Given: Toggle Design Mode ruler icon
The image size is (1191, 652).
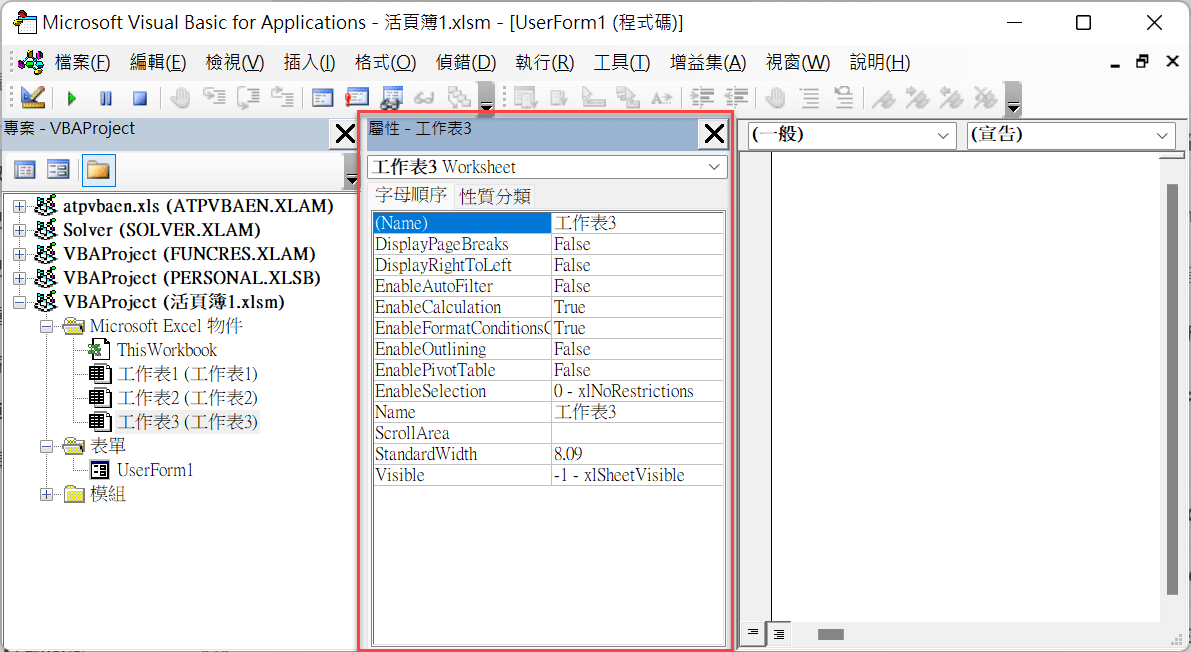Looking at the screenshot, I should (x=33, y=97).
